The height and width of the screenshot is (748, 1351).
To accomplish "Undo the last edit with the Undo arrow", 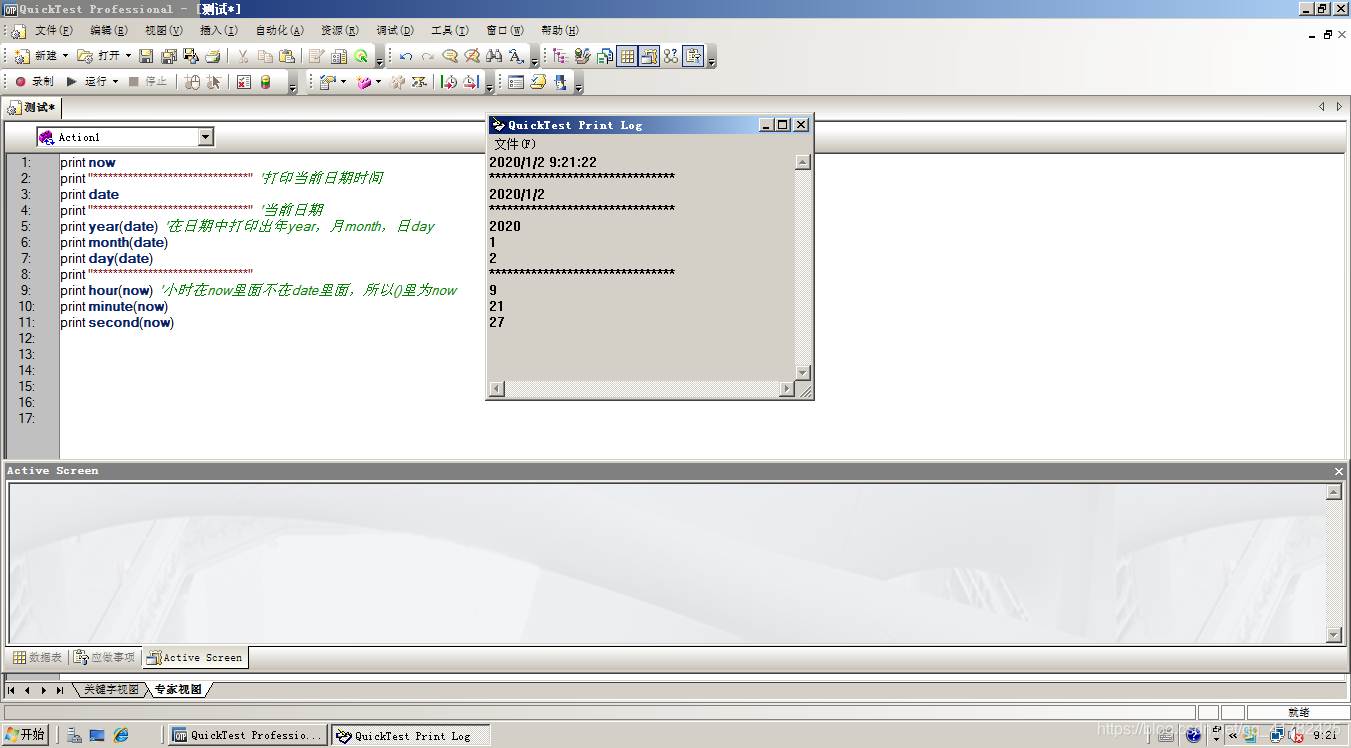I will coord(405,56).
